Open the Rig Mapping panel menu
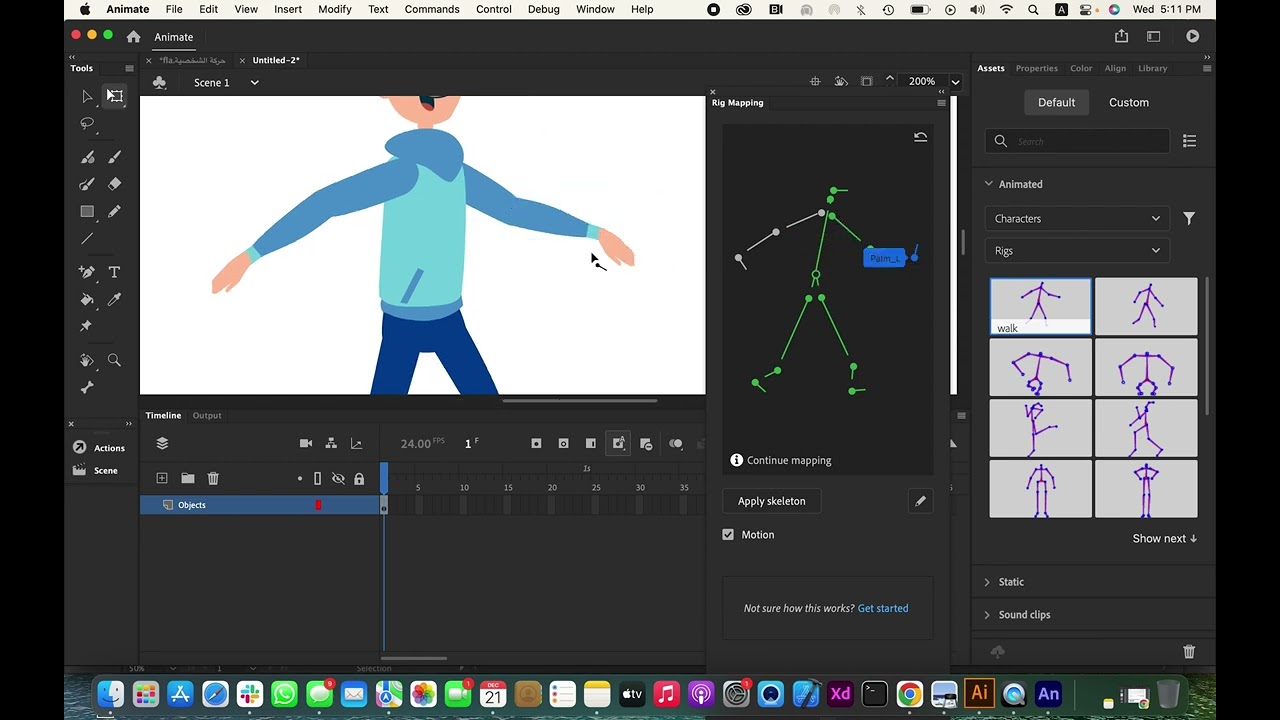The height and width of the screenshot is (720, 1280). pos(941,103)
